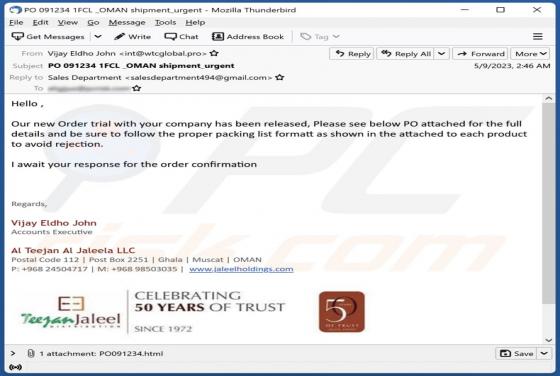Open the www.jaleelholdings.com link
Image resolution: width=560 pixels, height=376 pixels.
(241, 269)
